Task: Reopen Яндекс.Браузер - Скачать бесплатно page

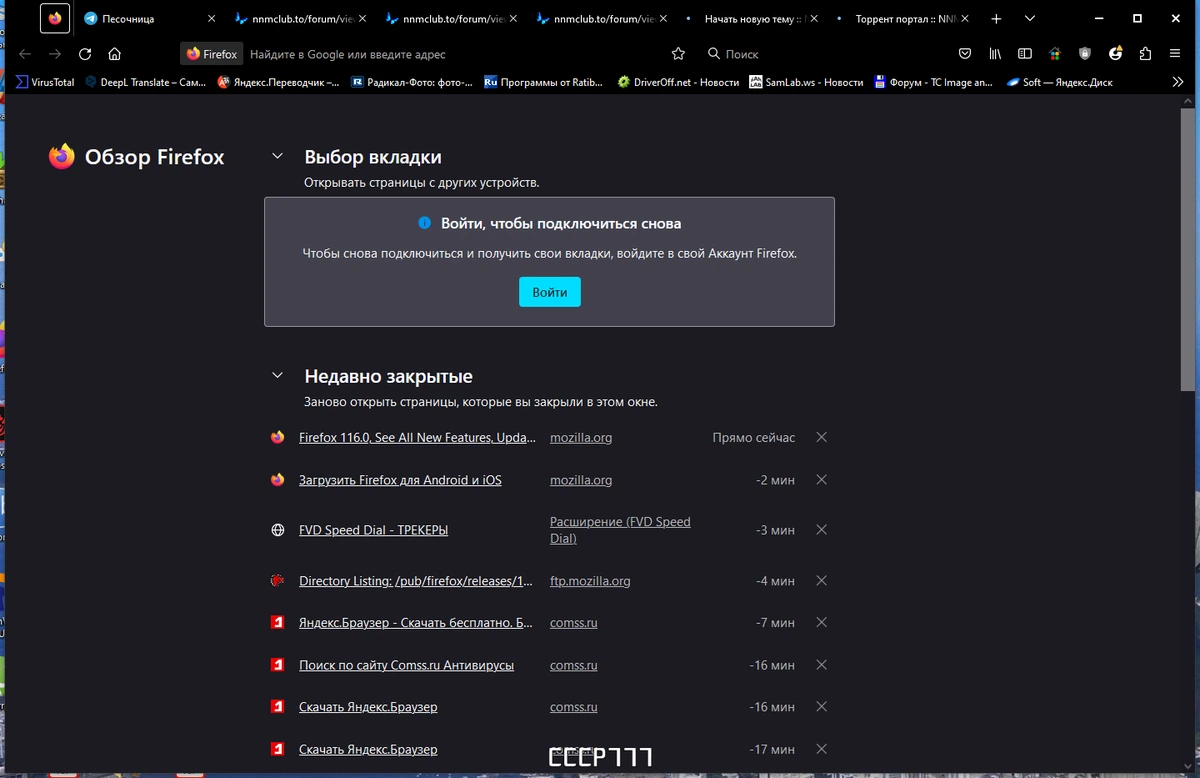Action: pyautogui.click(x=416, y=623)
